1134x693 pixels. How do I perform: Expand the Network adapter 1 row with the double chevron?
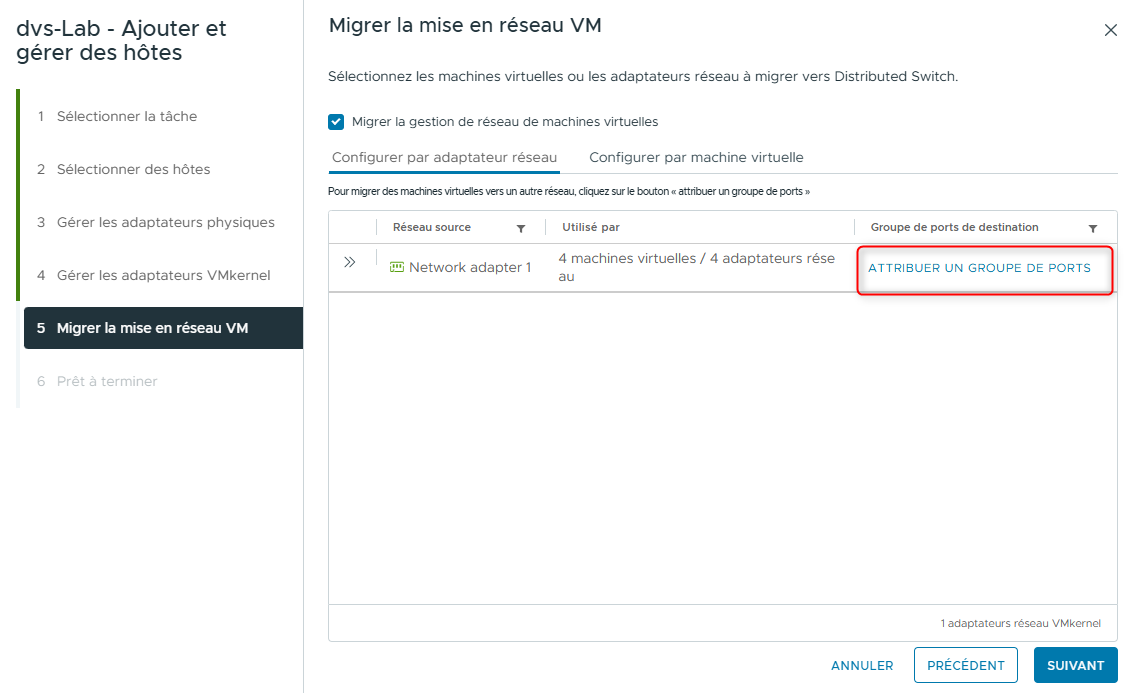349,261
